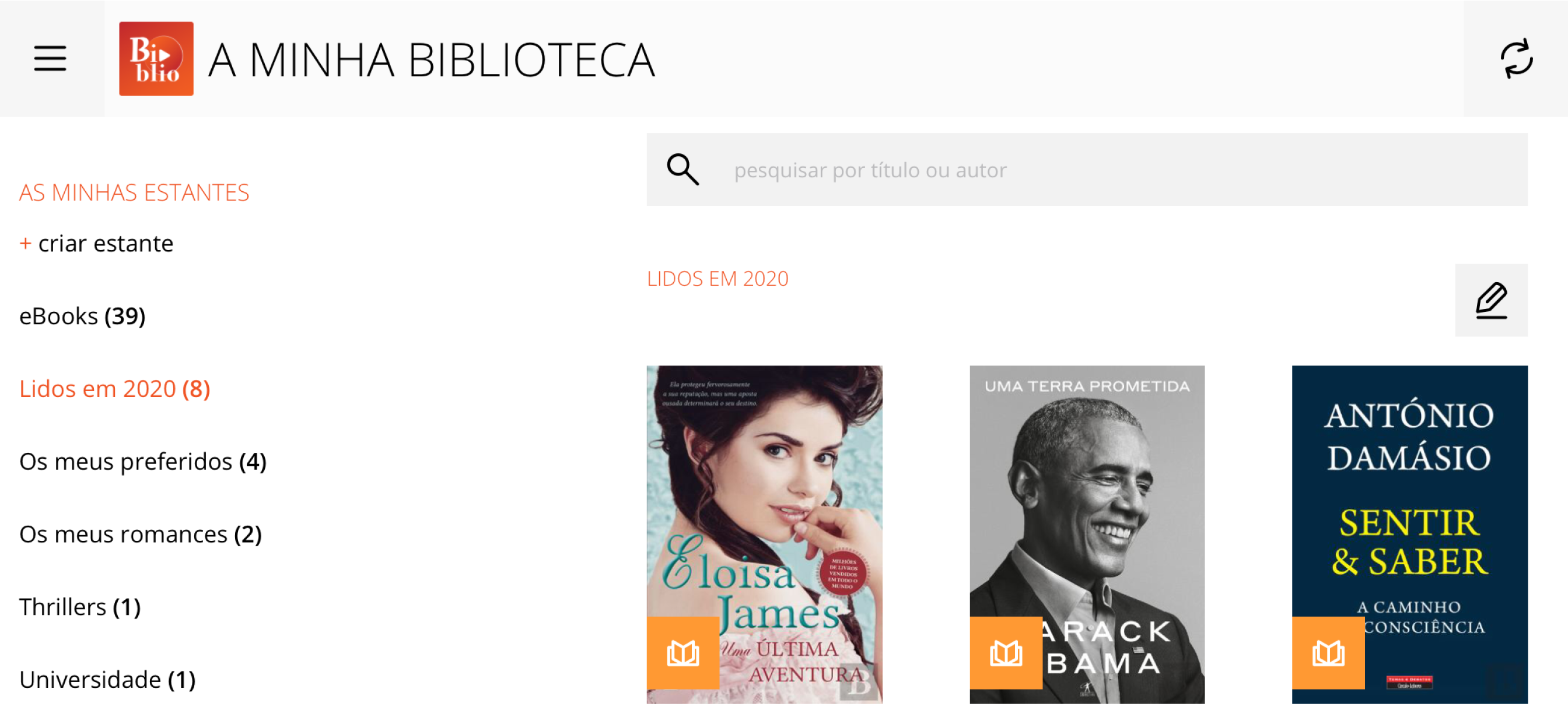Click the search magnifier icon
1568x724 pixels.
click(682, 169)
